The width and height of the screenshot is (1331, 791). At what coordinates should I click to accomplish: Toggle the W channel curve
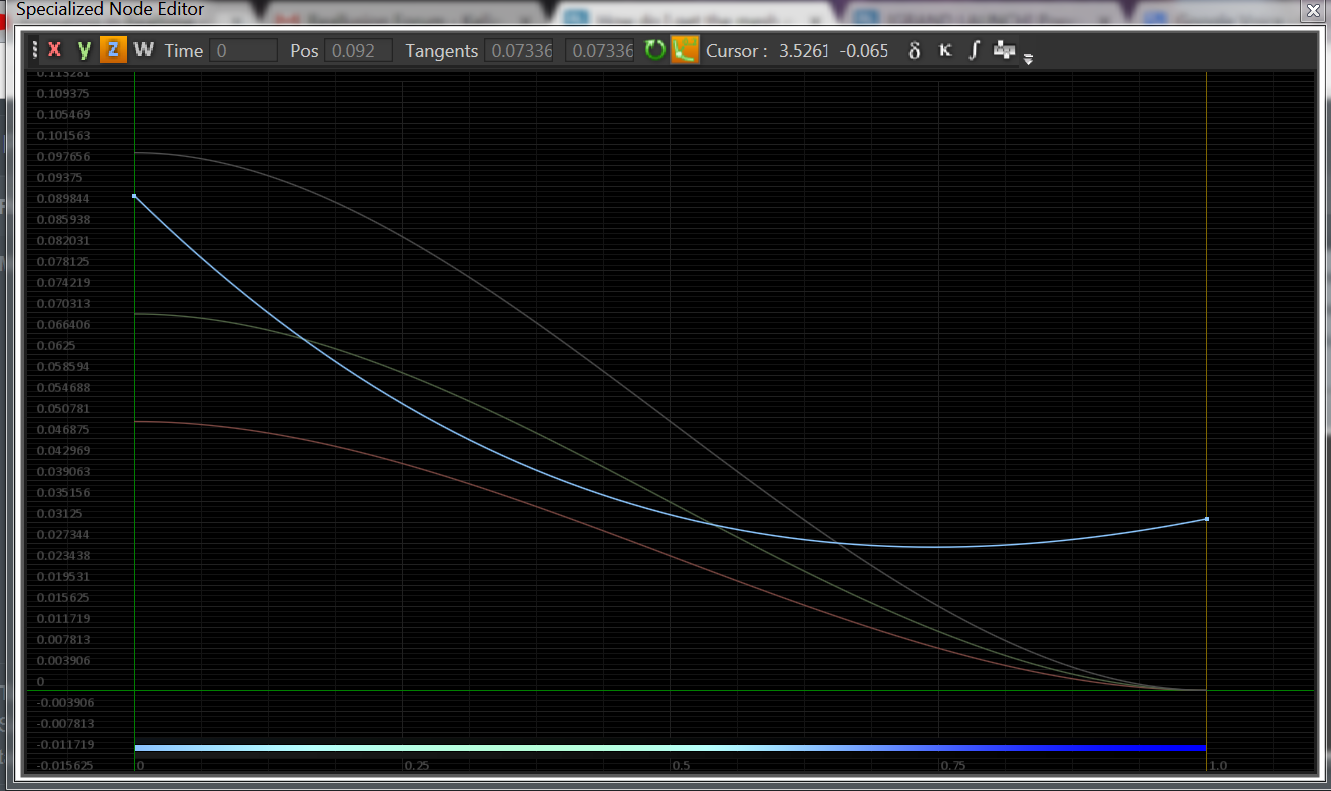pyautogui.click(x=144, y=50)
